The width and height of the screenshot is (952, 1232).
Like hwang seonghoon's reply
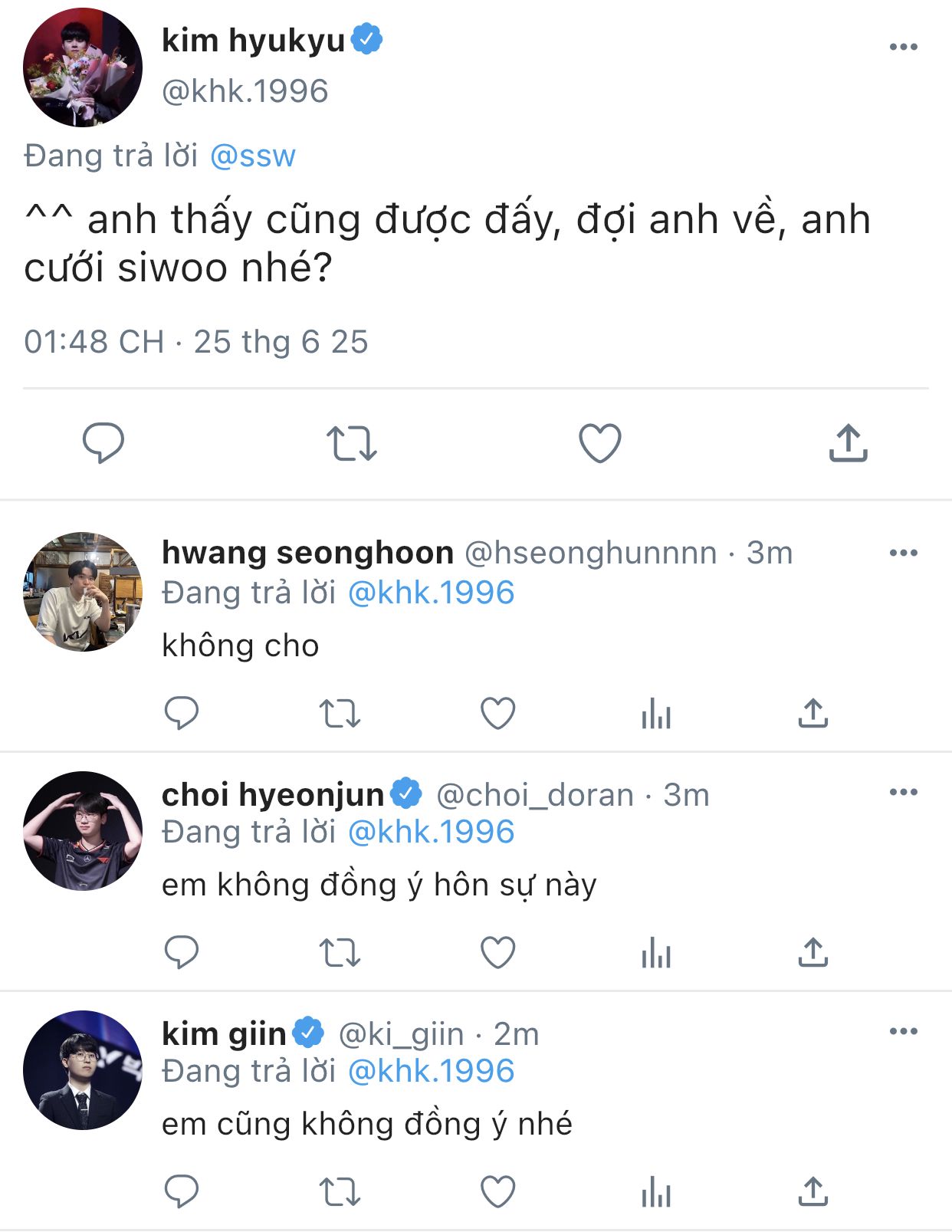(x=497, y=713)
